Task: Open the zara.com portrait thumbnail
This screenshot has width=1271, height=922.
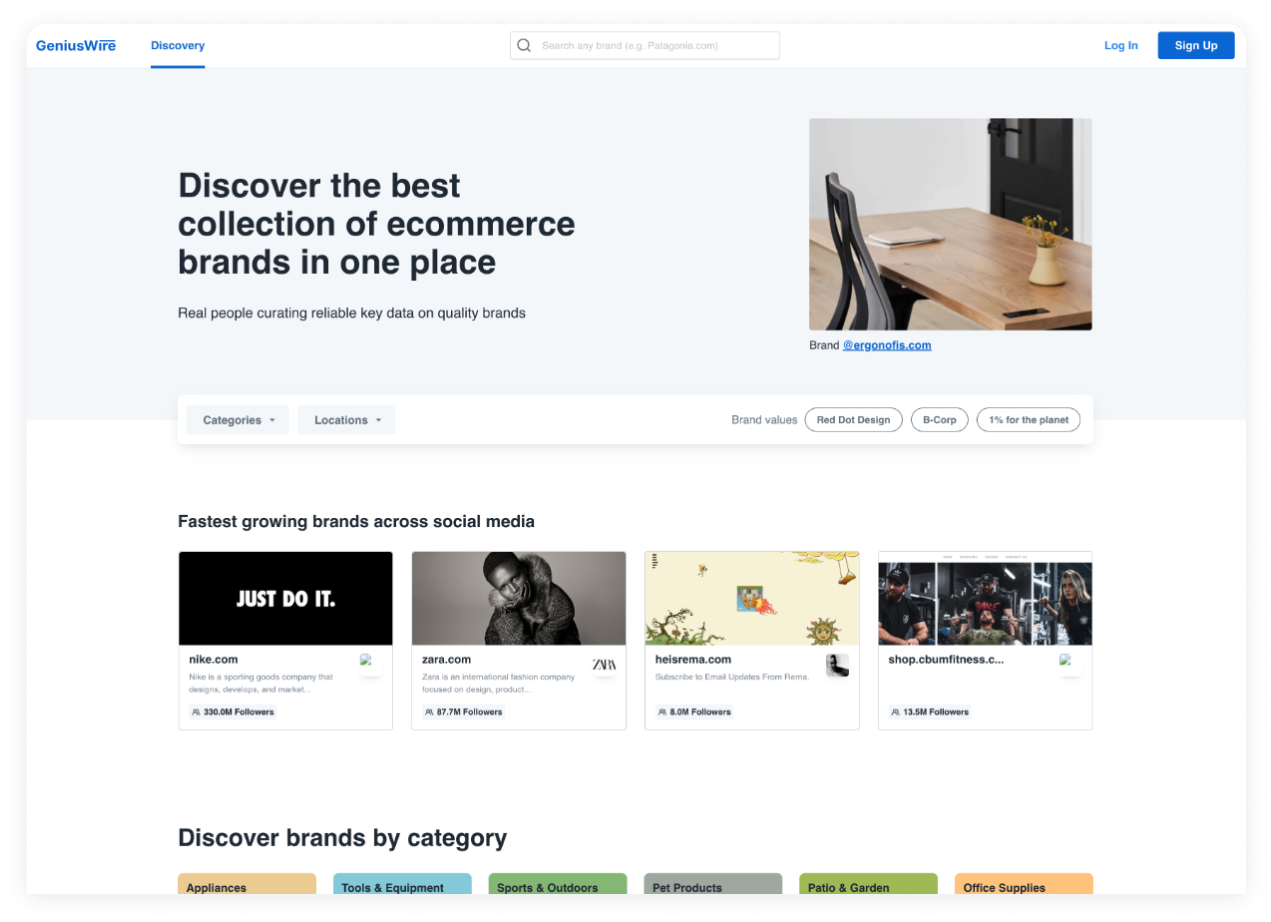Action: pos(519,598)
